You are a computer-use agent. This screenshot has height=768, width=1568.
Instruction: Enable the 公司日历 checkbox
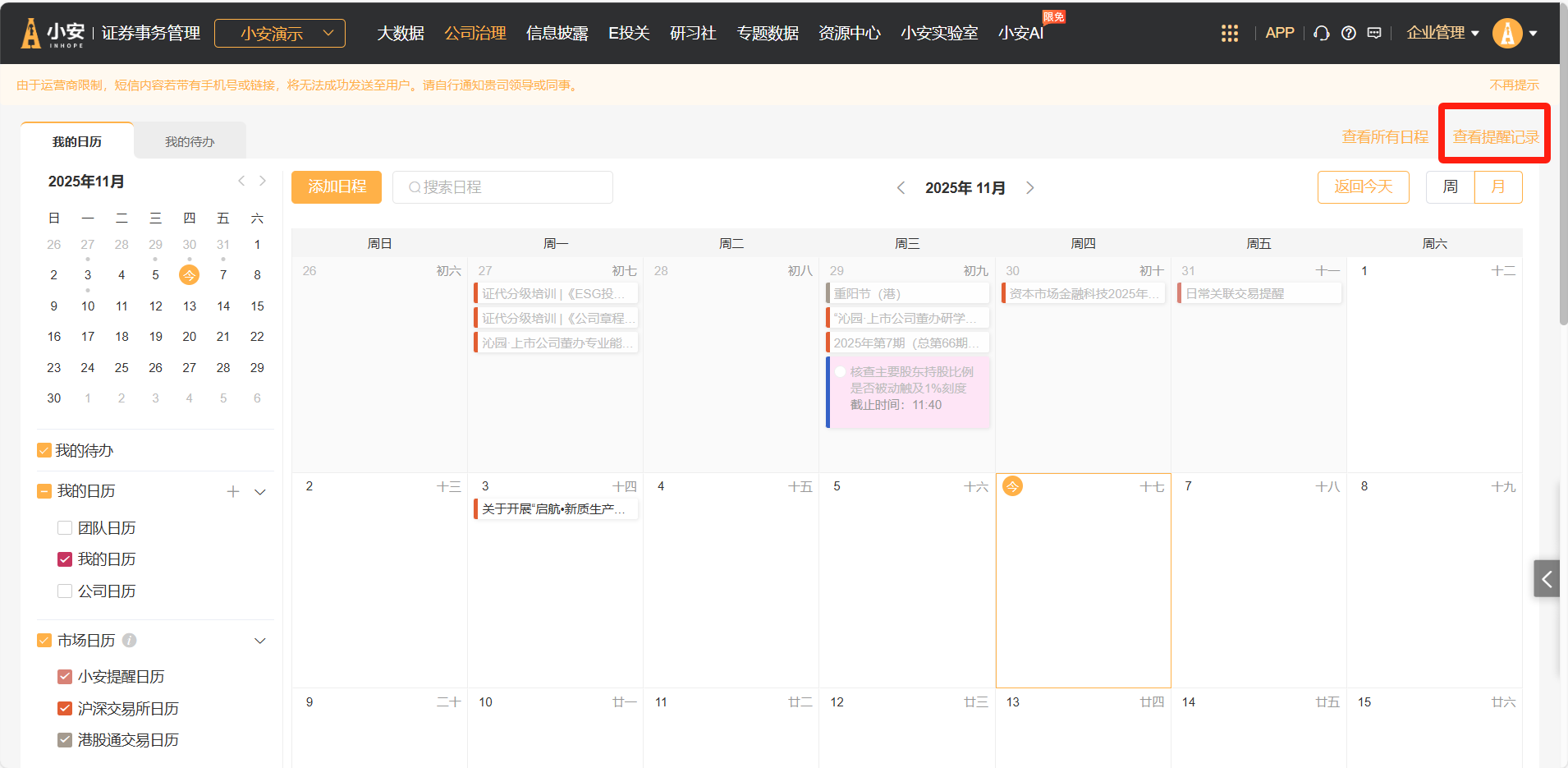(x=65, y=591)
